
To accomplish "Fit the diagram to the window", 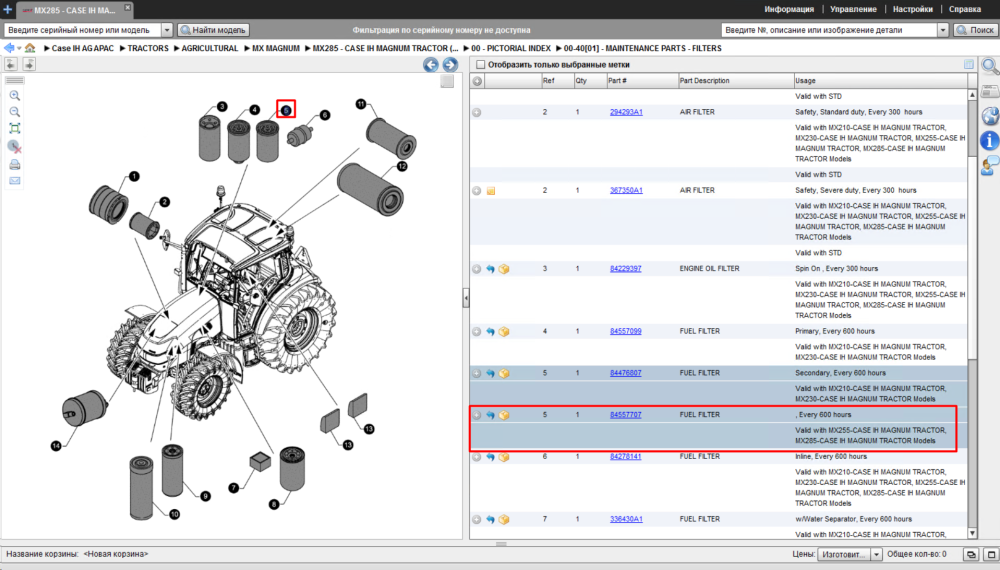I will point(14,129).
